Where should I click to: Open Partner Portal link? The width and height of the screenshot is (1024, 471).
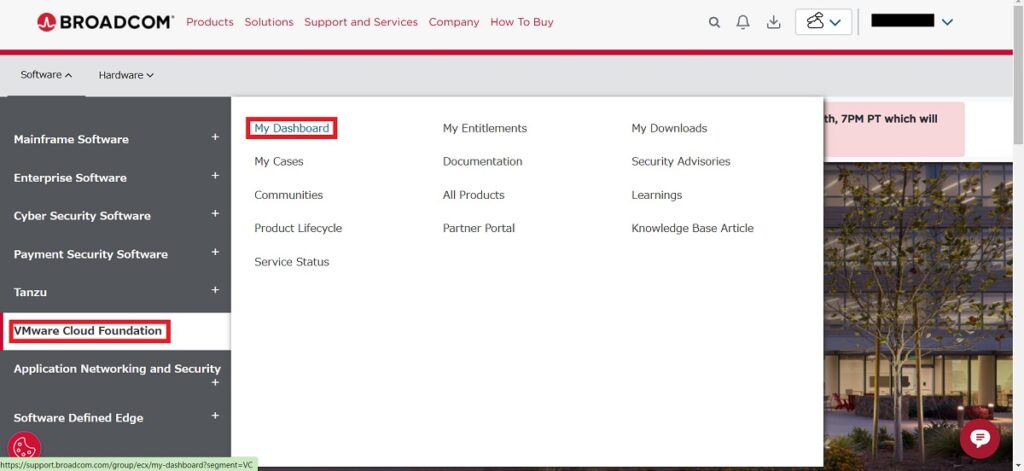[x=479, y=228]
